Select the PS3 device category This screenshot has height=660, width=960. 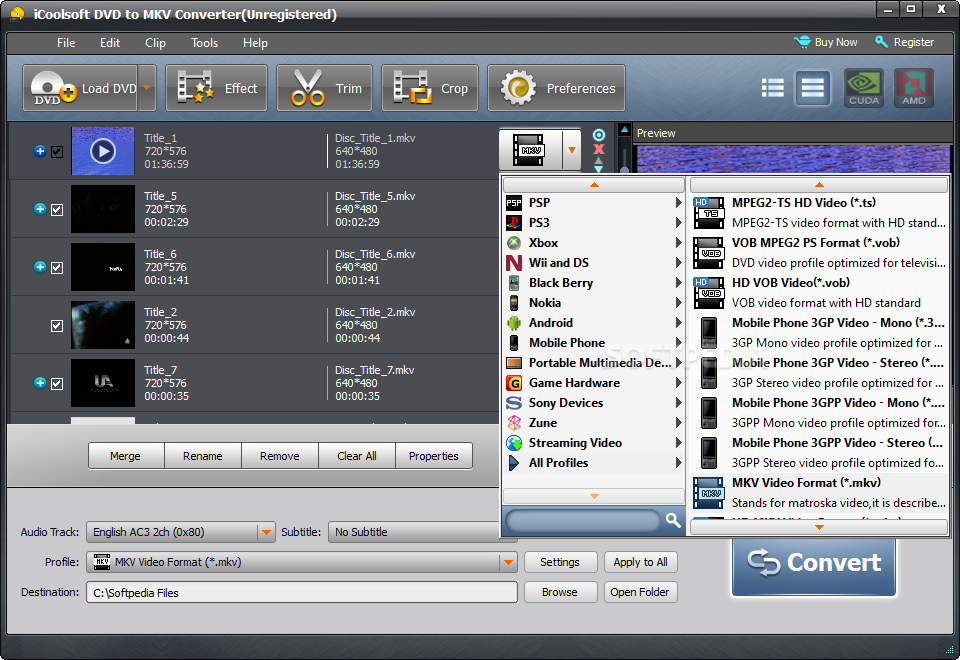pyautogui.click(x=593, y=223)
